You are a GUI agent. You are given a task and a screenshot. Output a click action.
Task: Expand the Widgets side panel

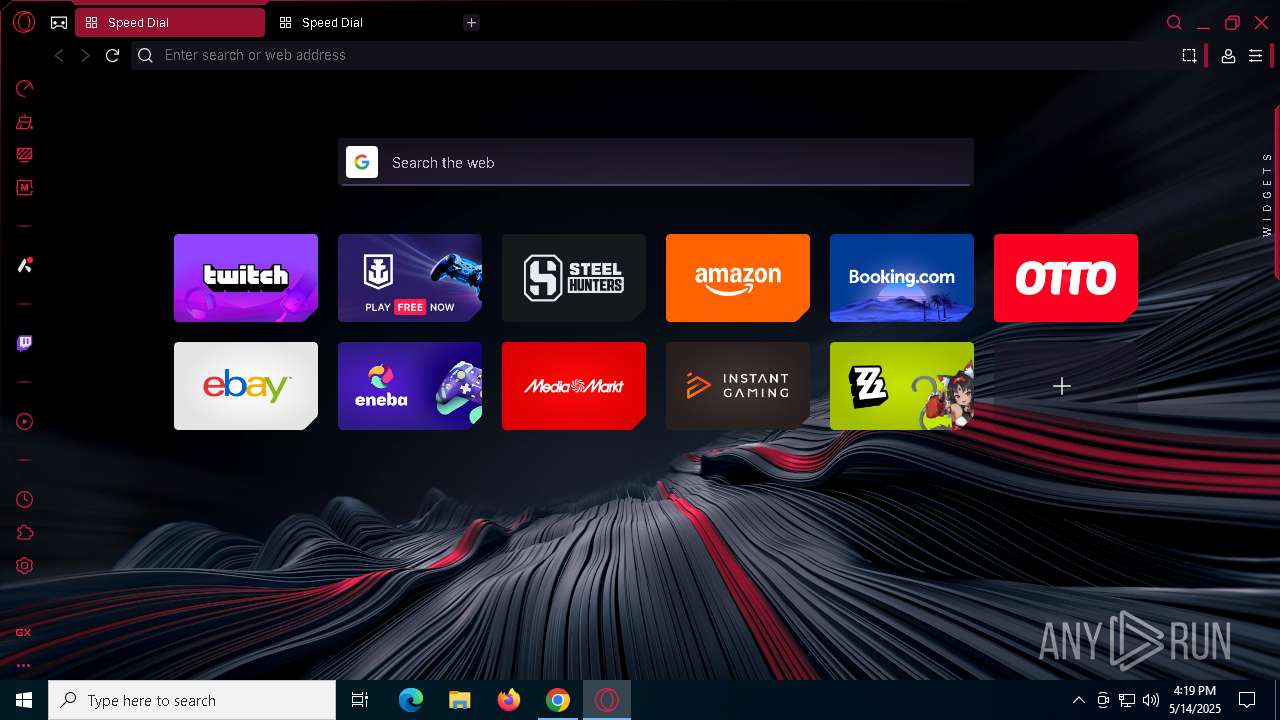pos(1267,194)
